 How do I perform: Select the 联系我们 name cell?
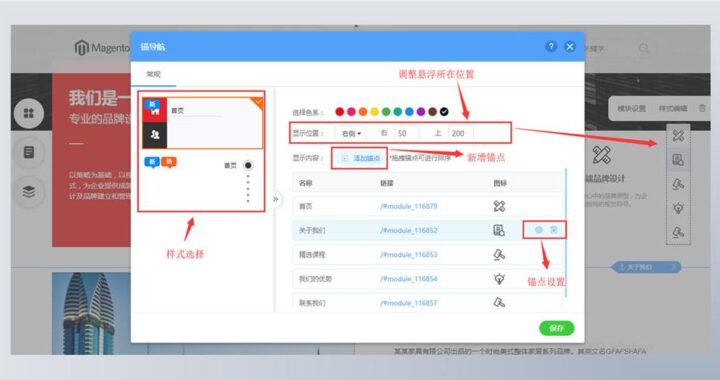[312, 303]
